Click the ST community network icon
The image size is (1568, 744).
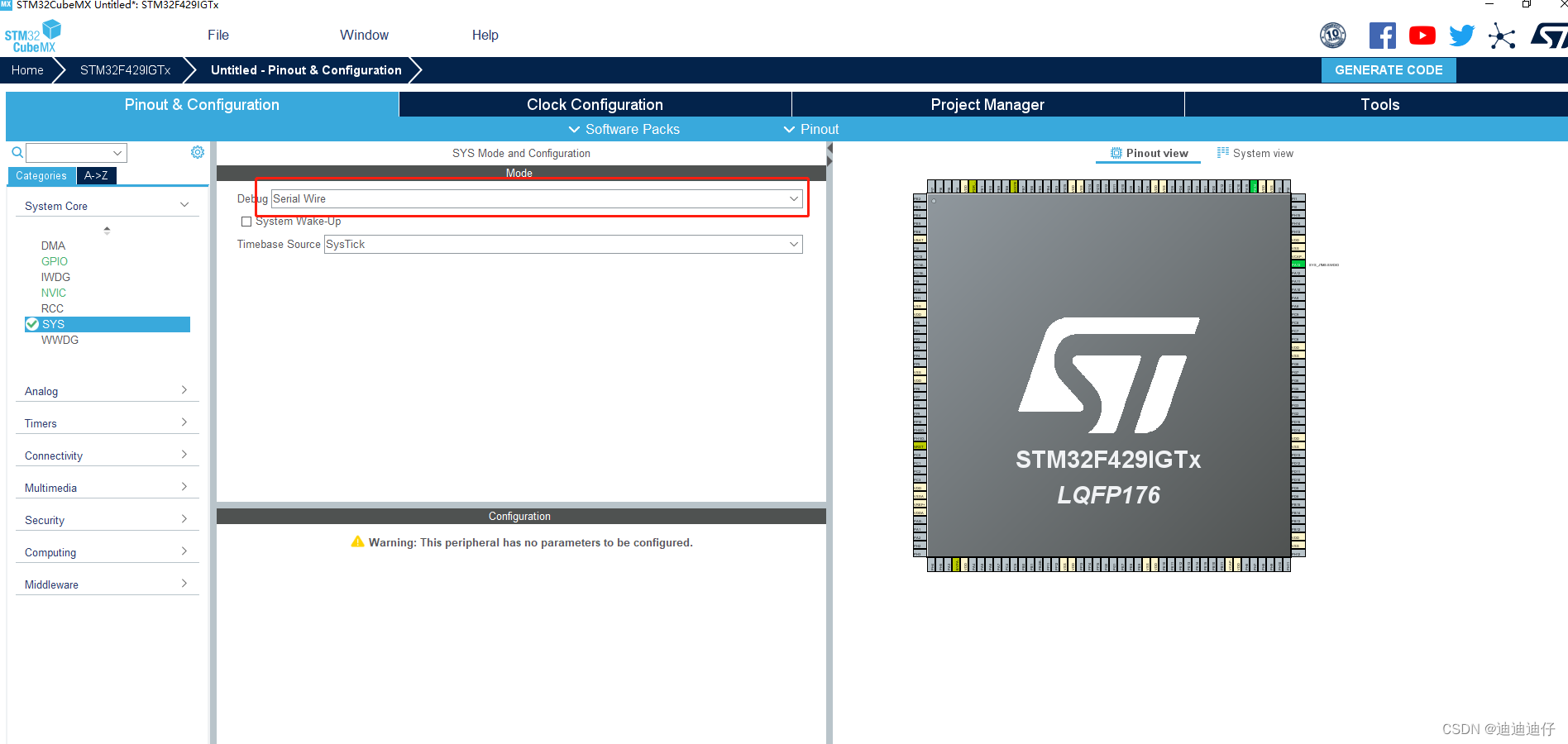(x=1501, y=36)
